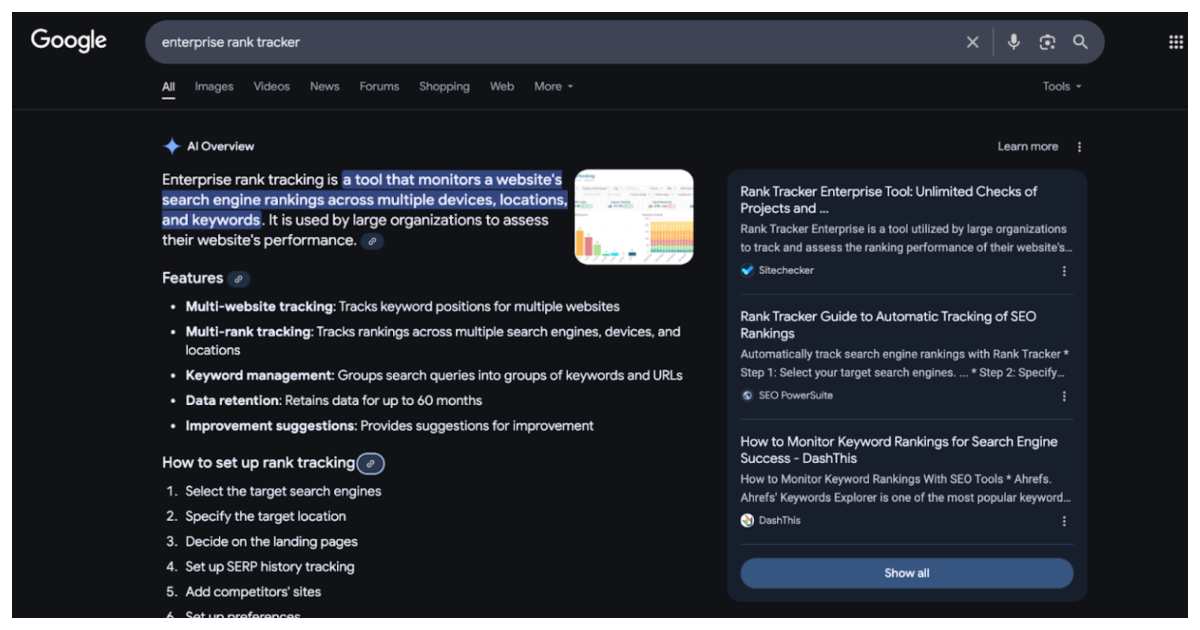This screenshot has width=1200, height=630.
Task: Click SEO PowerSuite source name
Action: pyautogui.click(x=795, y=395)
